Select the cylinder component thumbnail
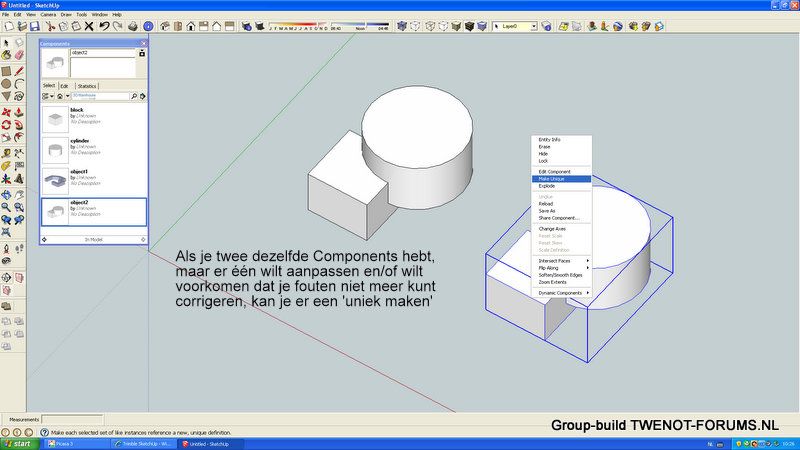The image size is (800, 450). coord(55,150)
